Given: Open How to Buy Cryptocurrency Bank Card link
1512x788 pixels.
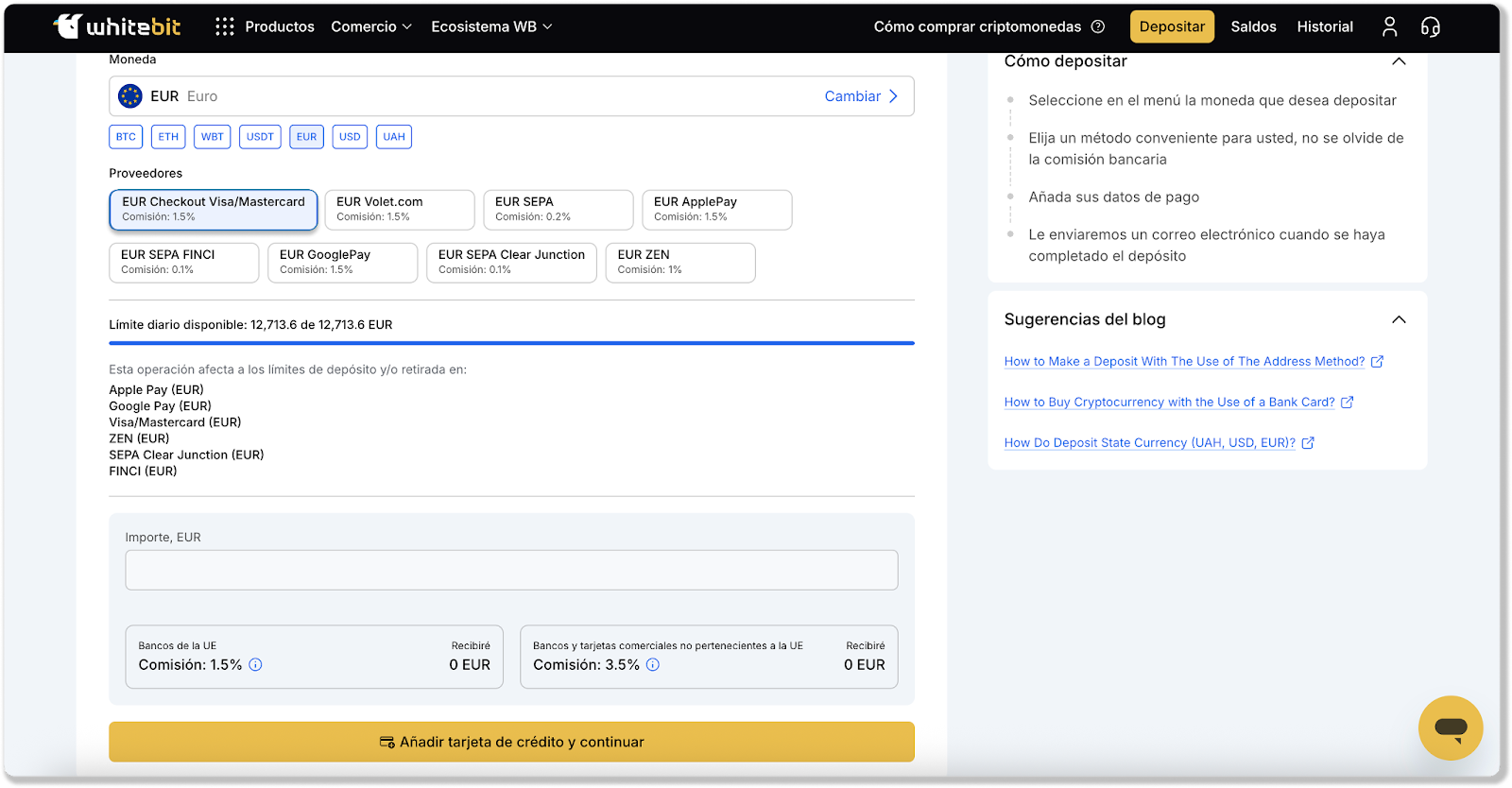Looking at the screenshot, I should [1169, 403].
